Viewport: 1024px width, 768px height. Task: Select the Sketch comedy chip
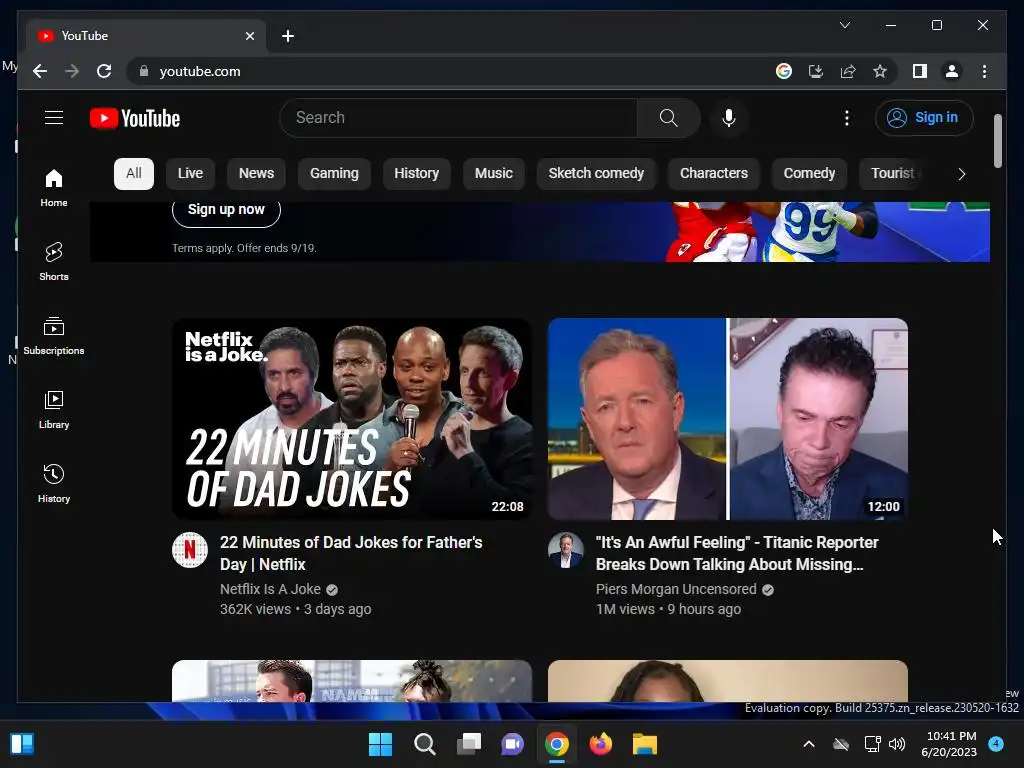[596, 174]
